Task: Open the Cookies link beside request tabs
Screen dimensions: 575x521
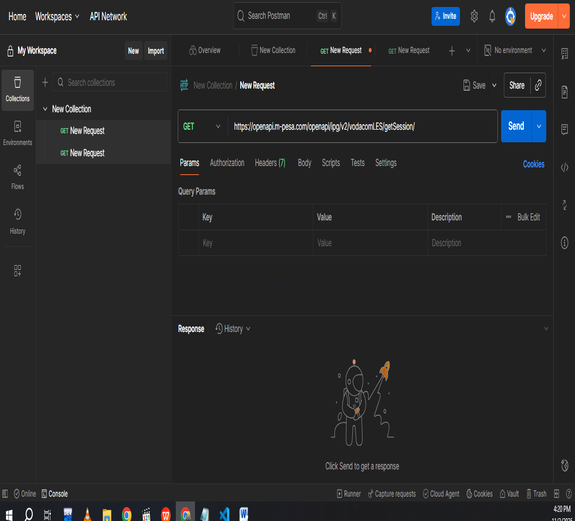Action: (x=534, y=164)
